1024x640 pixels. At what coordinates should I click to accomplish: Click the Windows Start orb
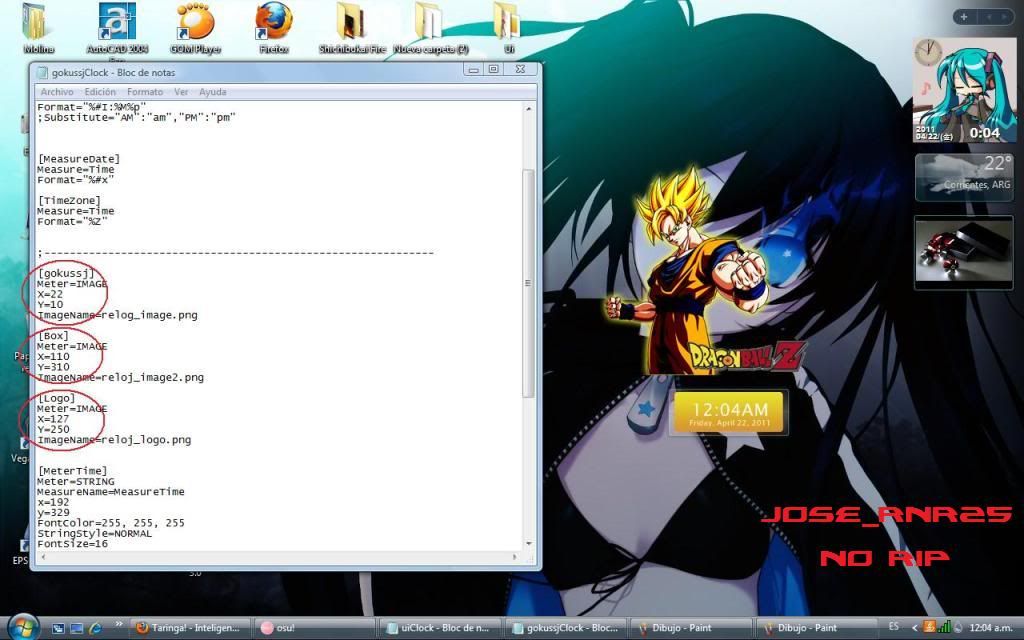pyautogui.click(x=24, y=627)
